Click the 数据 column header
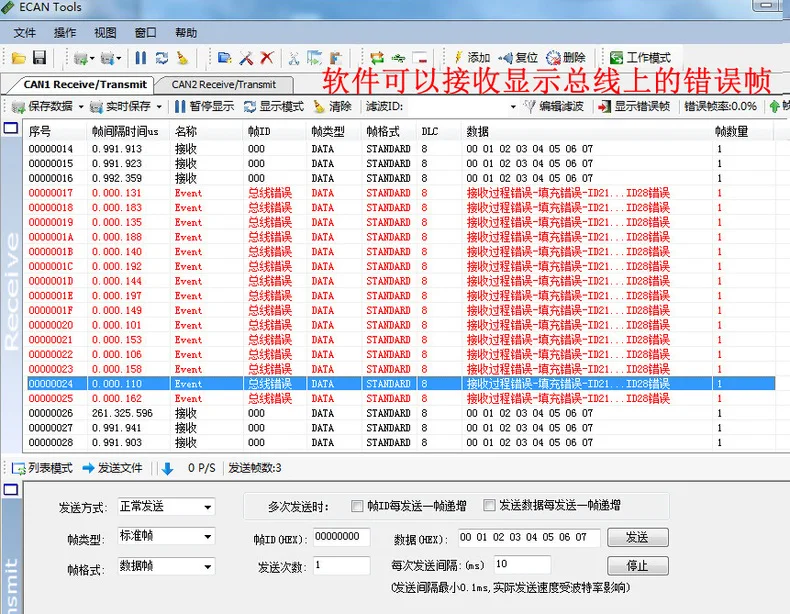The height and width of the screenshot is (614, 790). coord(586,131)
